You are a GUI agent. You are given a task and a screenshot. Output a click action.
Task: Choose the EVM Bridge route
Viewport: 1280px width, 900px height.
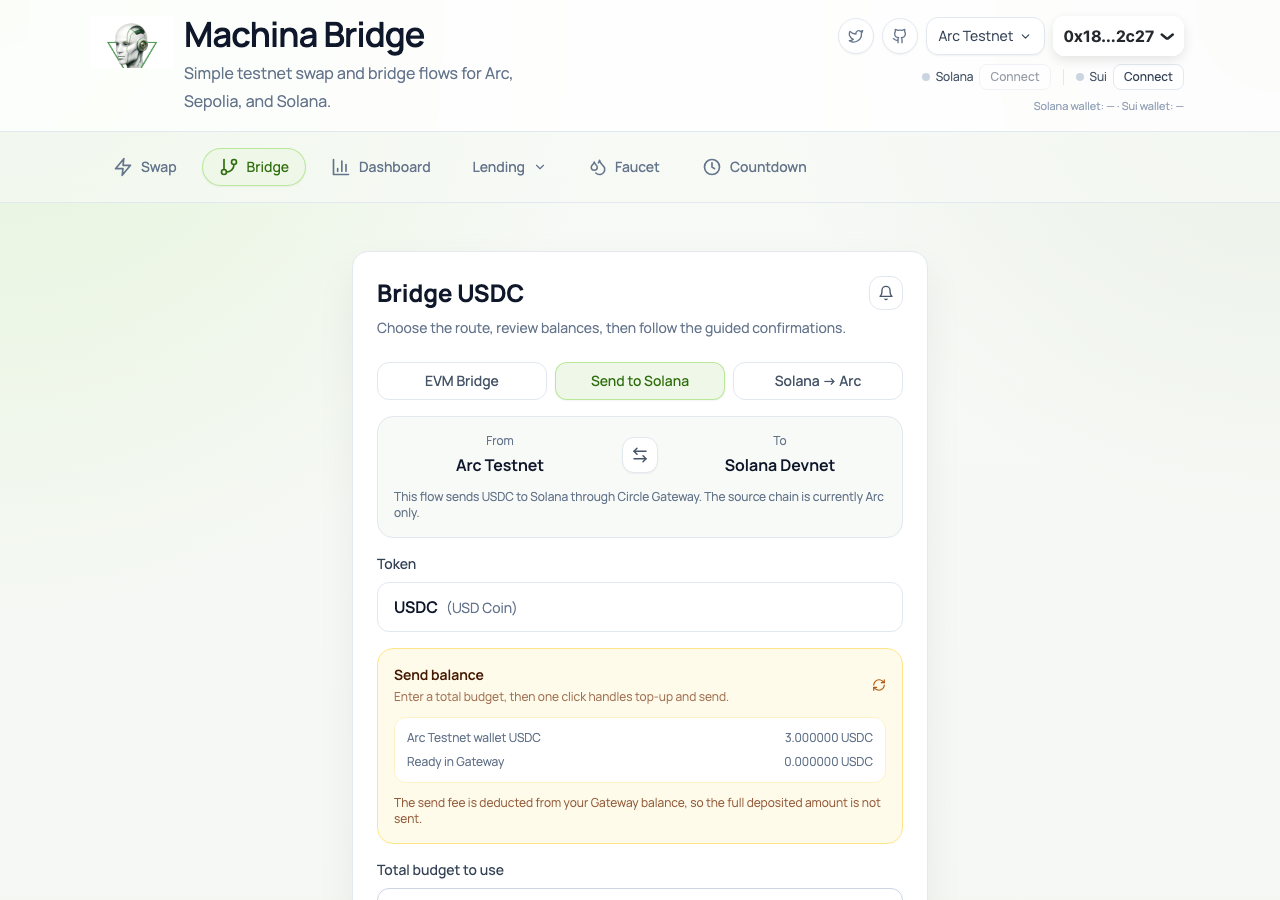click(462, 381)
